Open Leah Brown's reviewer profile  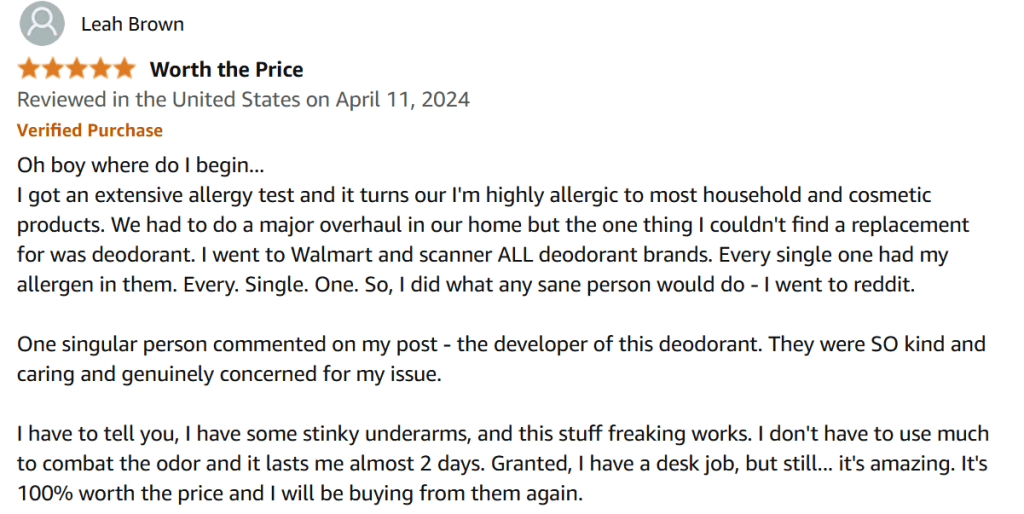pos(132,24)
